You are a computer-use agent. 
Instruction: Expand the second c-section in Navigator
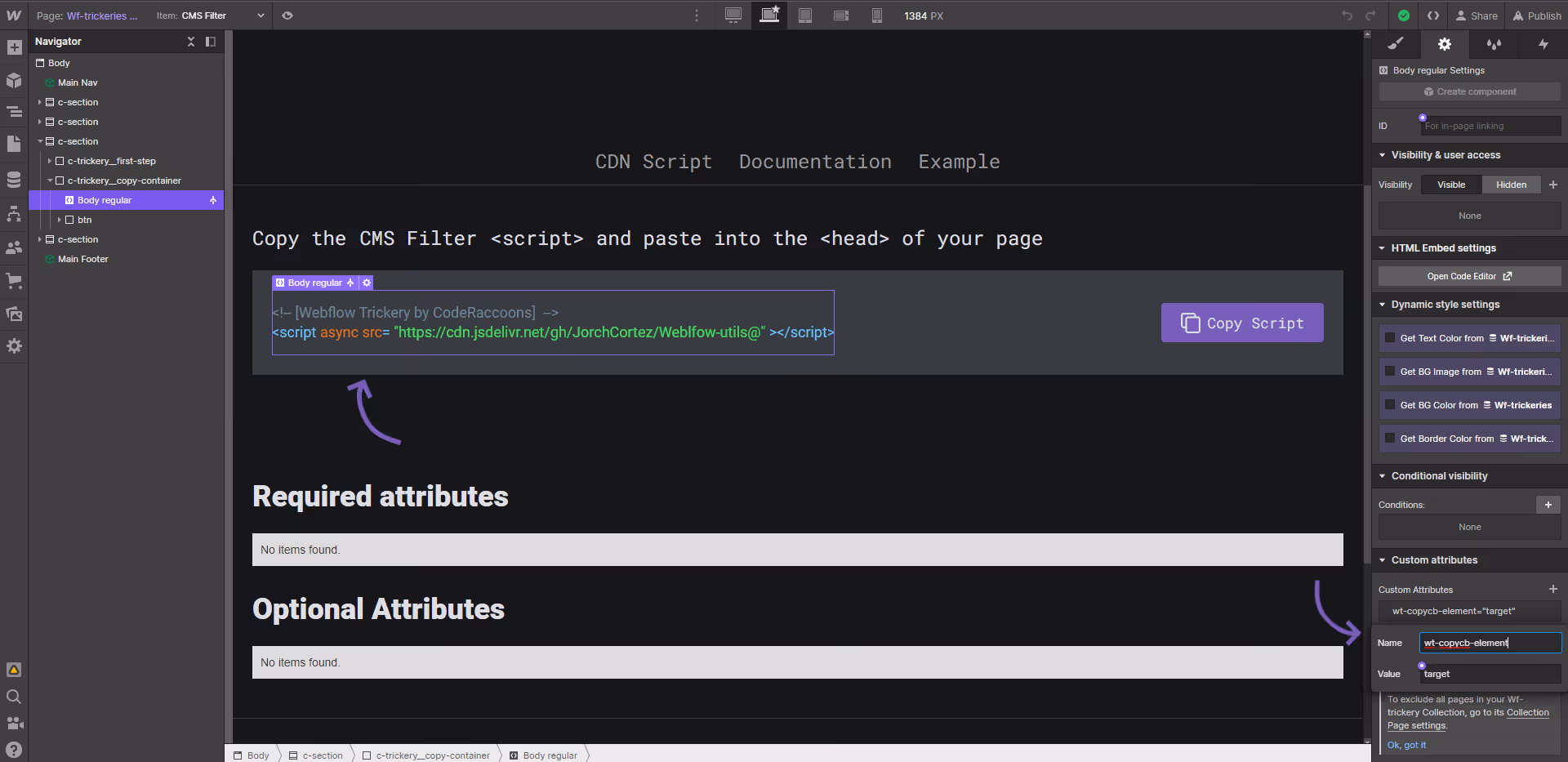(x=39, y=122)
